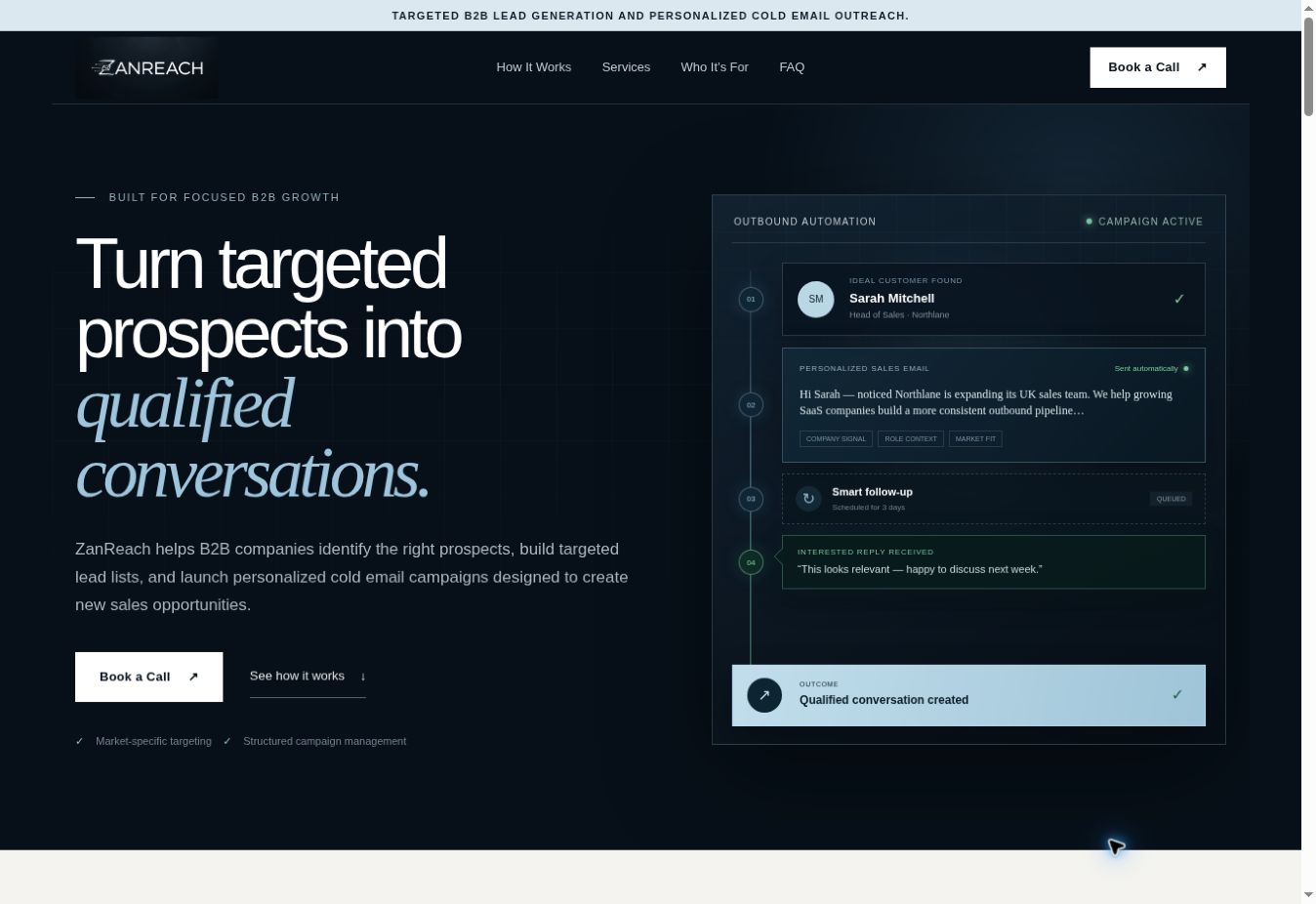Click Campaign Active status indicator
1316x904 pixels.
point(1144,222)
